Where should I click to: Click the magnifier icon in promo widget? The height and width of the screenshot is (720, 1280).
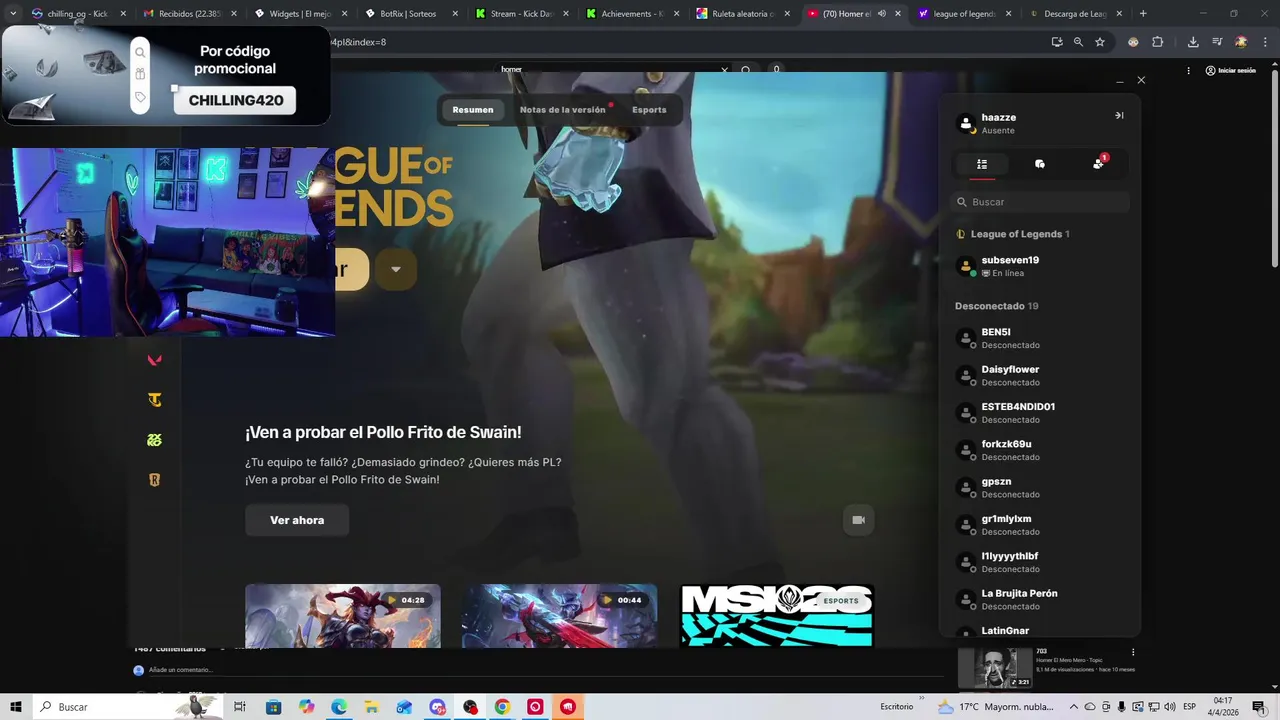(140, 52)
